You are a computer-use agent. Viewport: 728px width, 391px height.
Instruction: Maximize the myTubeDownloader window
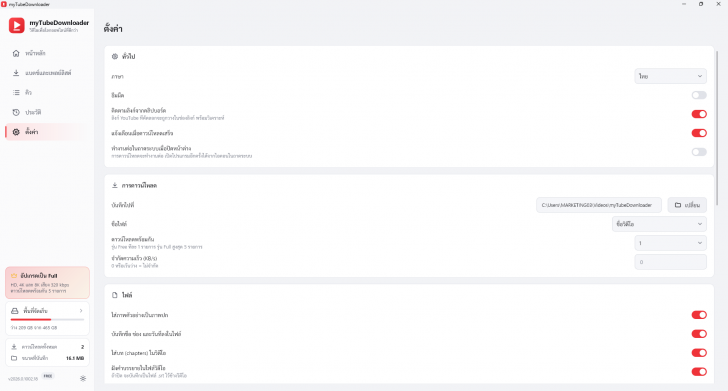pyautogui.click(x=701, y=4)
